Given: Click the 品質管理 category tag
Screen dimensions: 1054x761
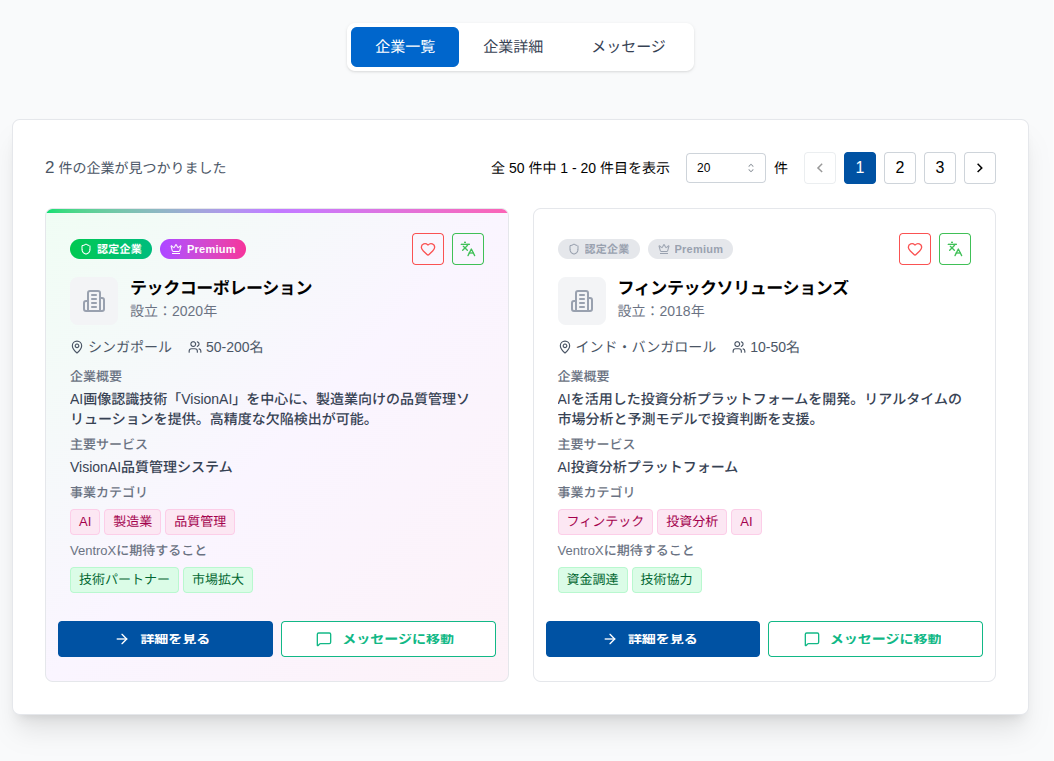Looking at the screenshot, I should (200, 522).
